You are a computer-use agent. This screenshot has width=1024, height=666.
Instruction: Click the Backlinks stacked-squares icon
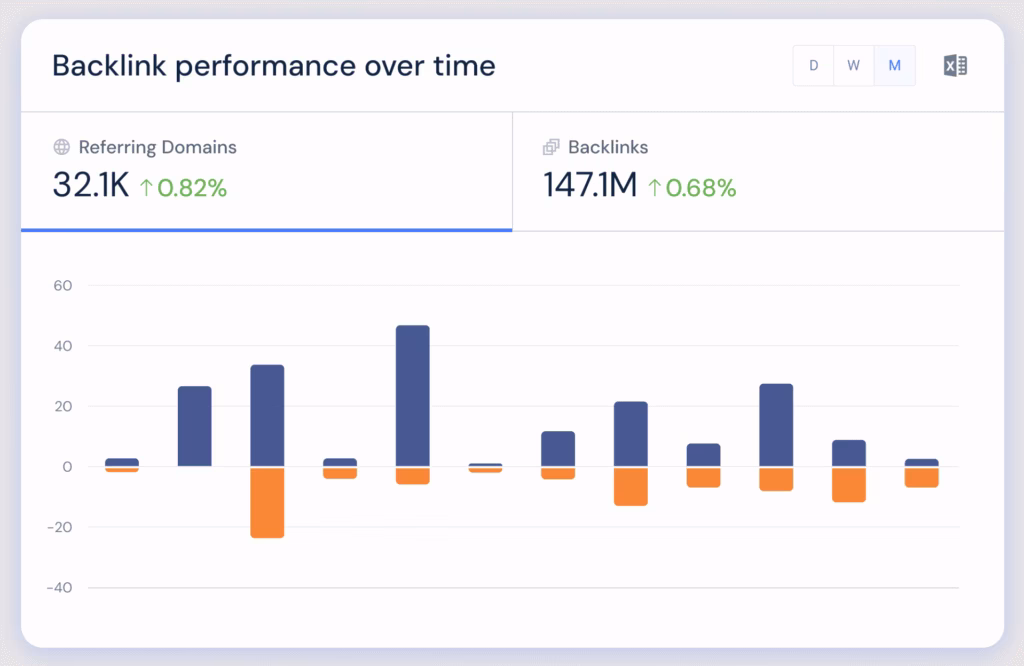tap(551, 147)
